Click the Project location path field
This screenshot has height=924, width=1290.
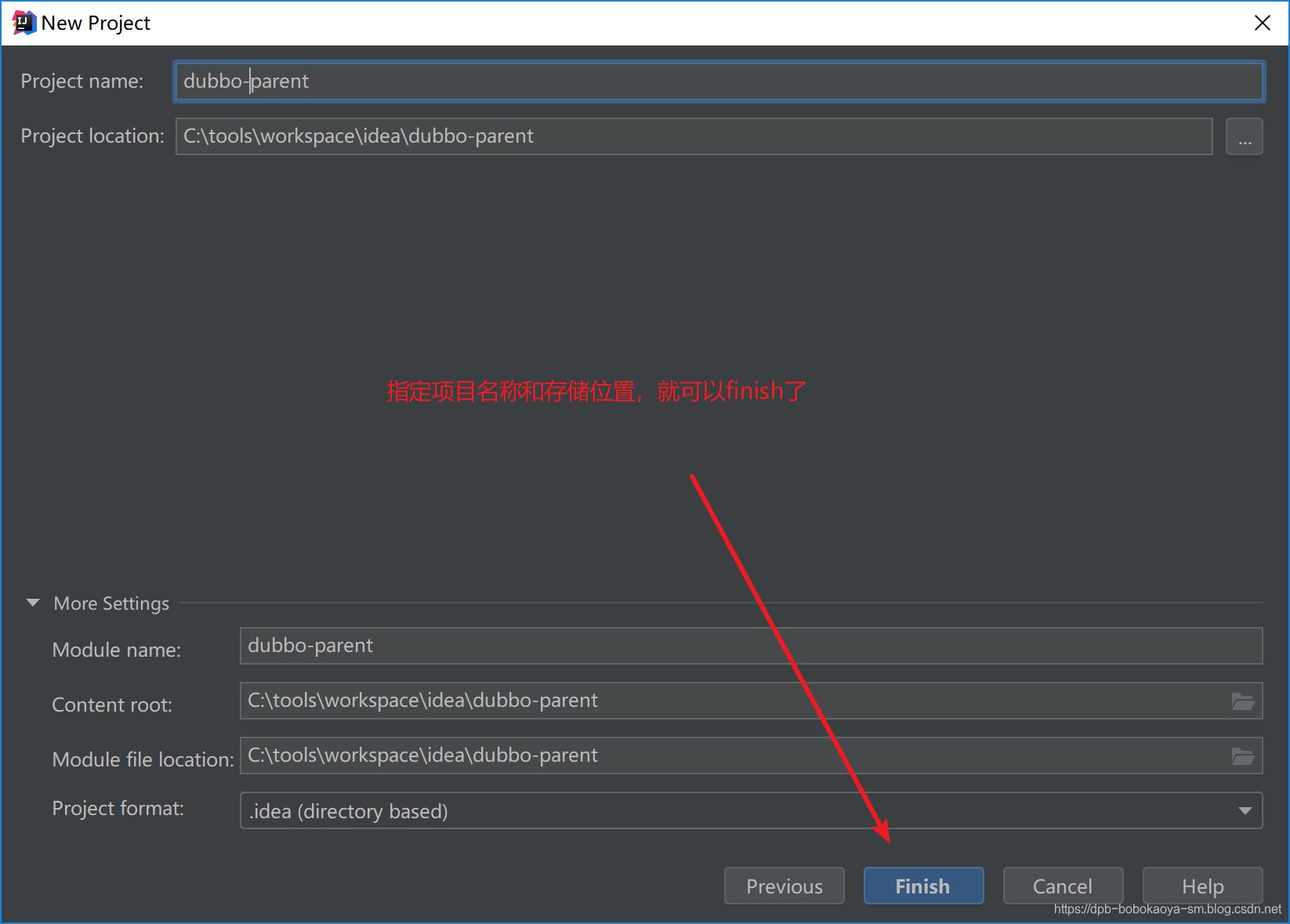694,136
